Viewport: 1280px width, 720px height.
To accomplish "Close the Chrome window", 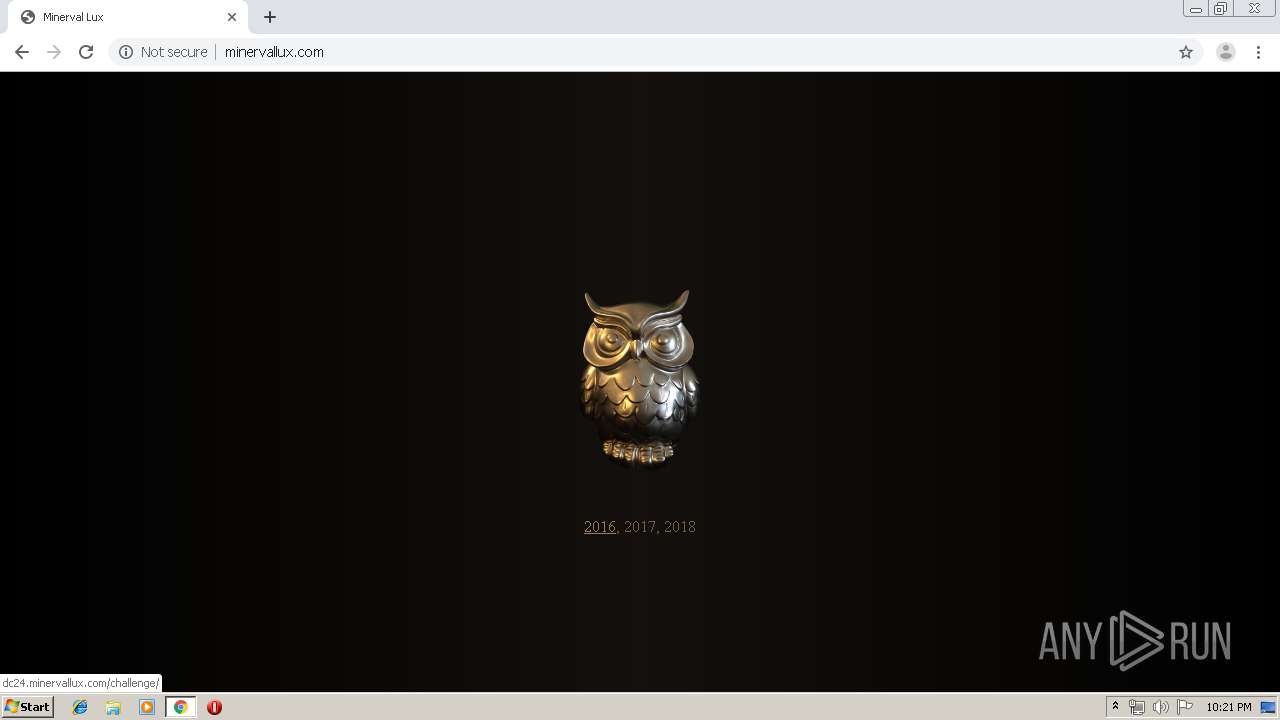I will tap(1254, 9).
